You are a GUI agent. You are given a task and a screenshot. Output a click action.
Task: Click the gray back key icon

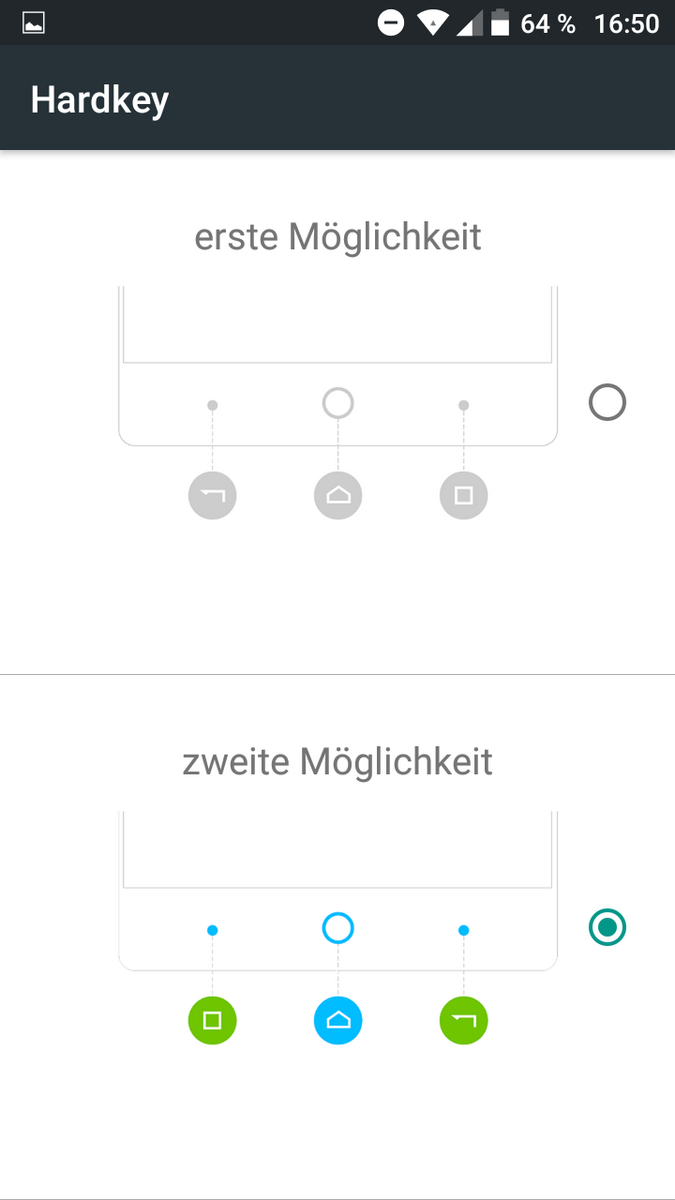(x=212, y=495)
